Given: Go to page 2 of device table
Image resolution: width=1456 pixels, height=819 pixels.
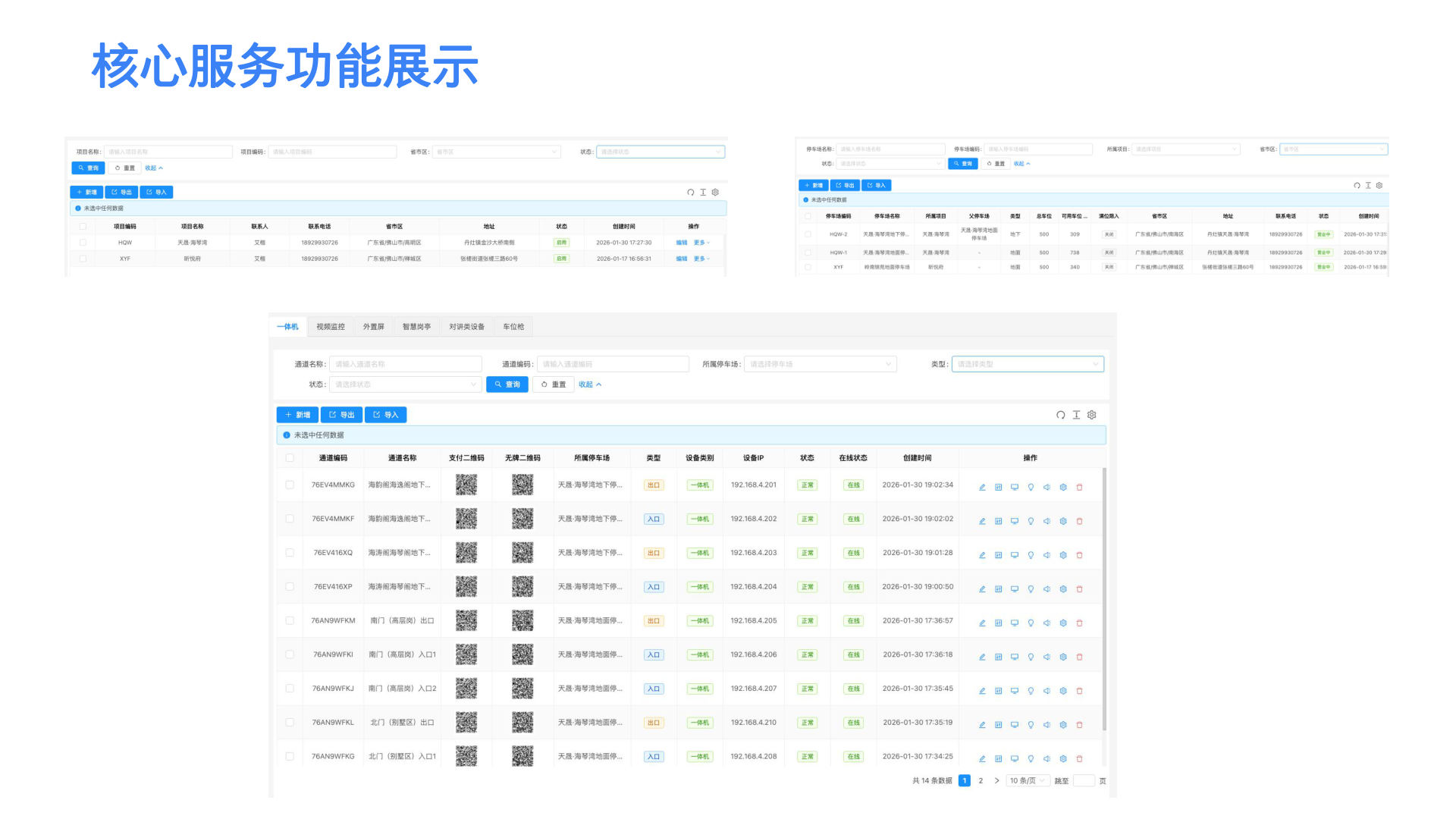Looking at the screenshot, I should click(981, 780).
